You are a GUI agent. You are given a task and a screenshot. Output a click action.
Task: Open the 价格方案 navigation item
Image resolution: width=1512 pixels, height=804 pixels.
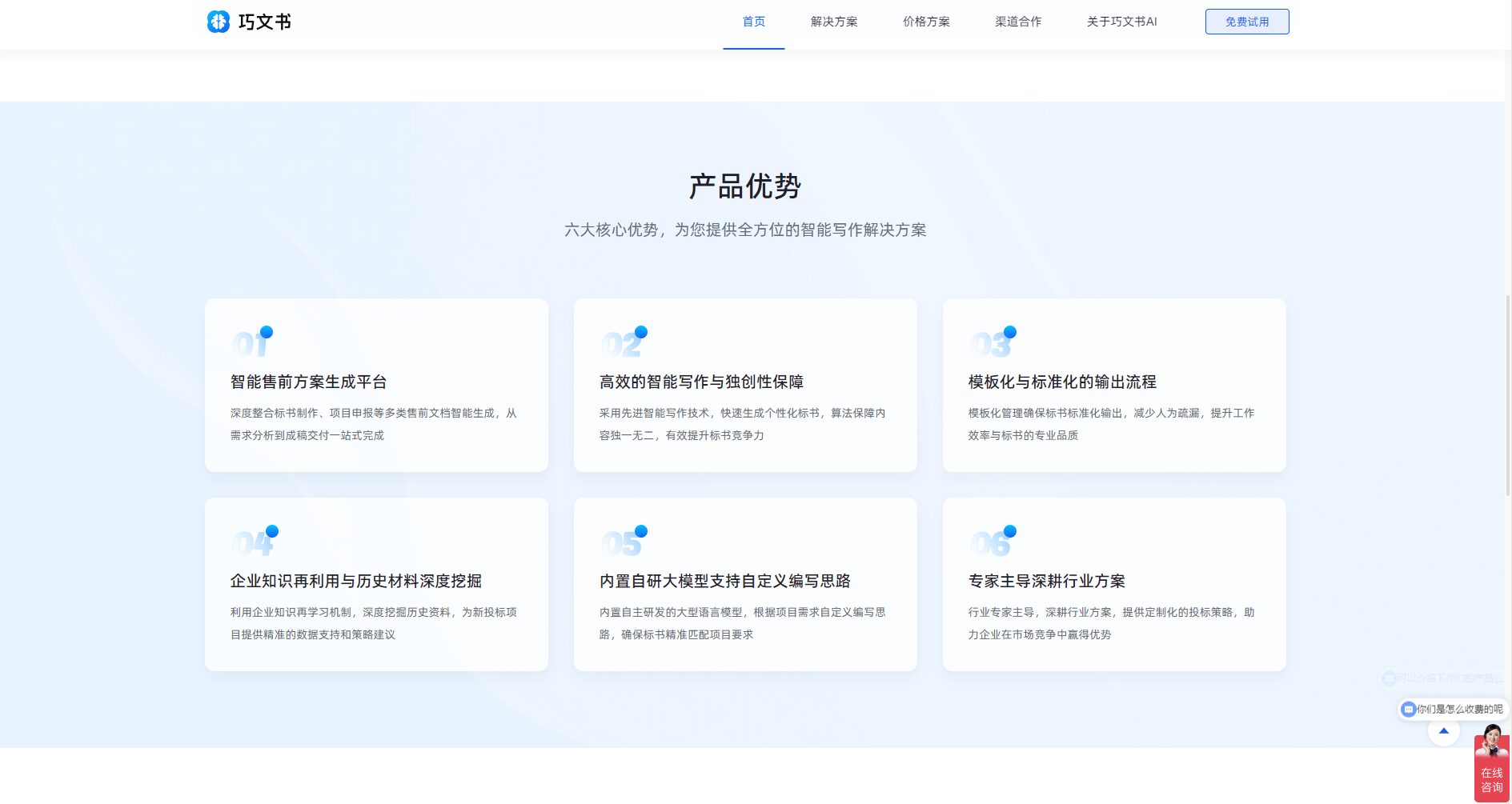click(x=925, y=22)
